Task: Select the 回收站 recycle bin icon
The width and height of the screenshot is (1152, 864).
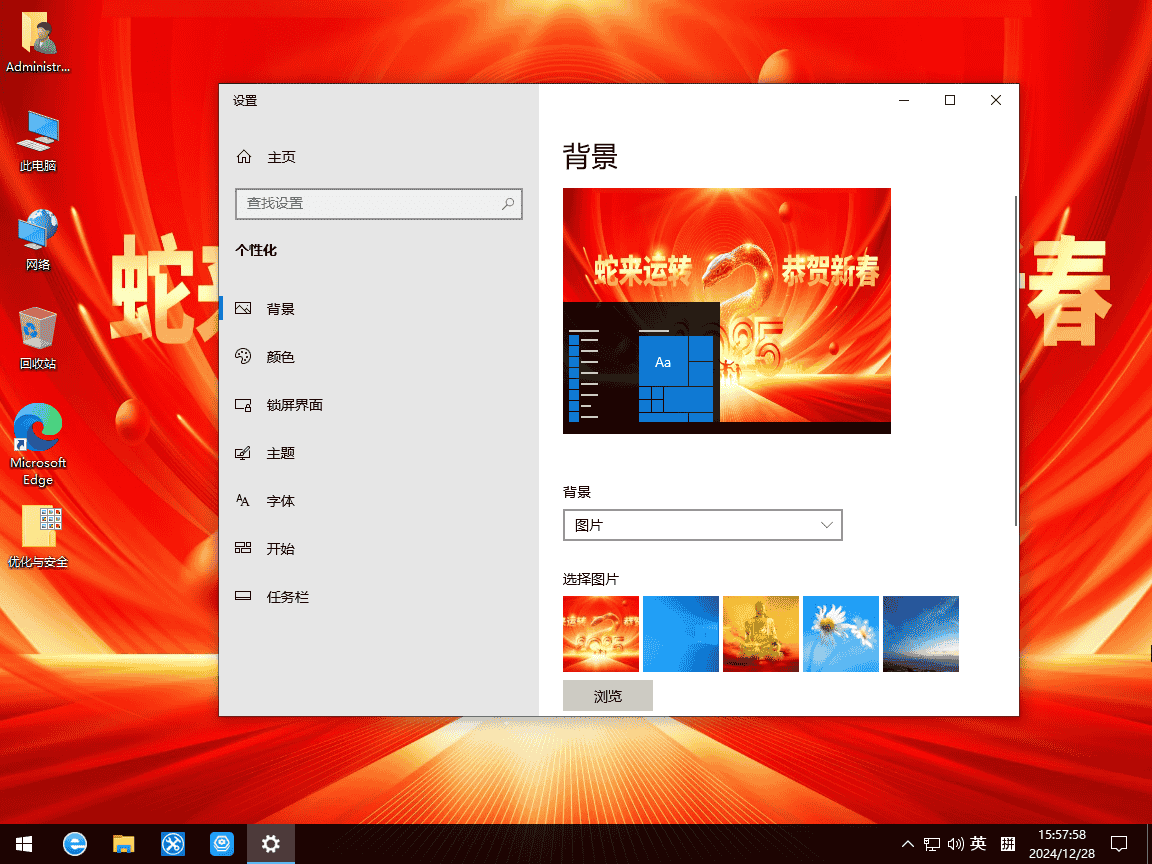Action: (x=37, y=339)
